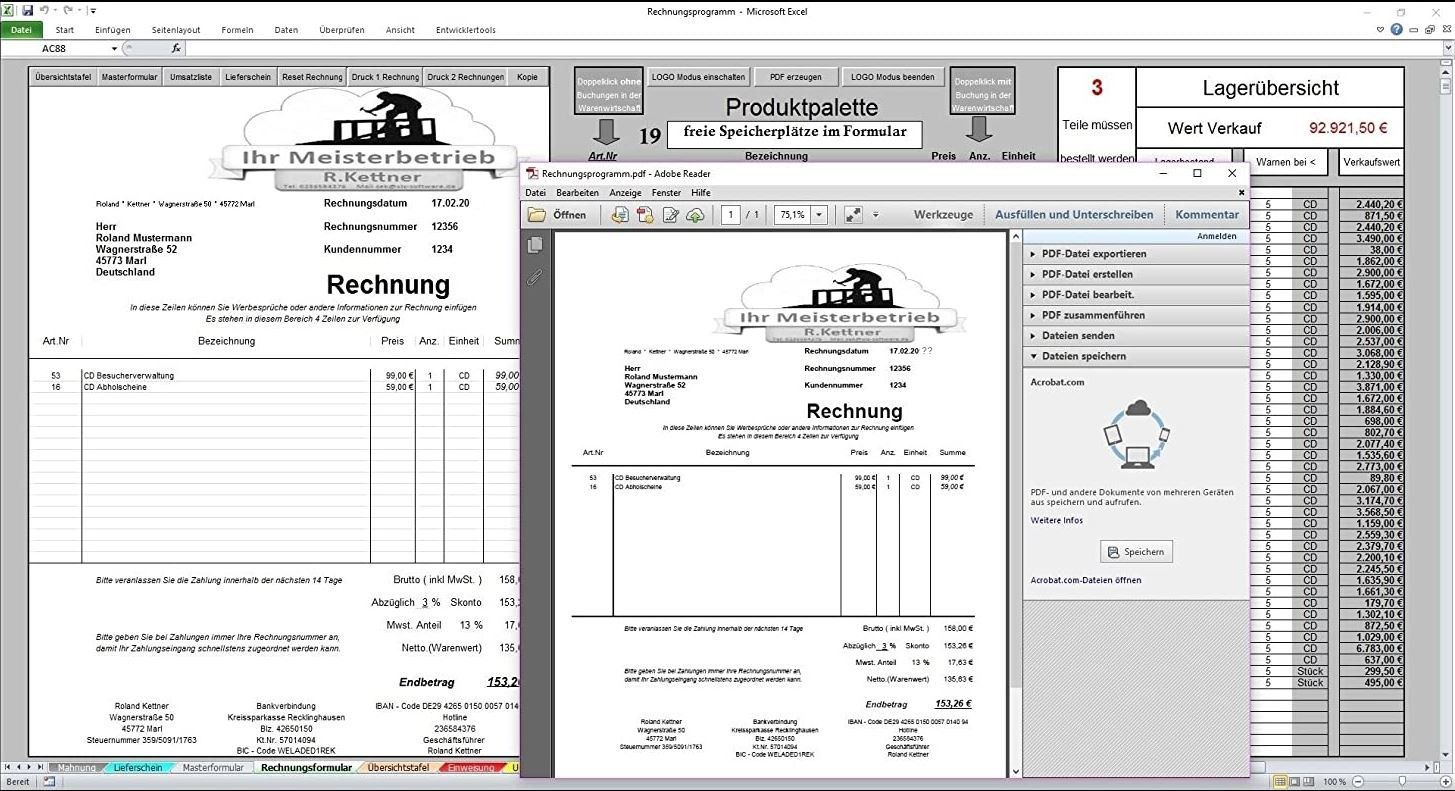Click the sign document pen icon
Screen dimensions: 1455x791
click(x=671, y=215)
